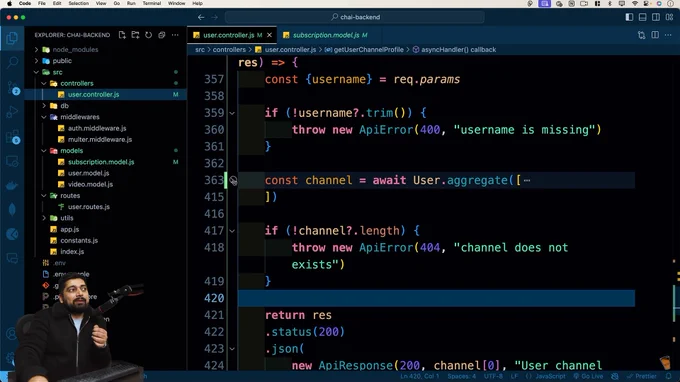Toggle the bottom panel layout icon

pos(643,17)
